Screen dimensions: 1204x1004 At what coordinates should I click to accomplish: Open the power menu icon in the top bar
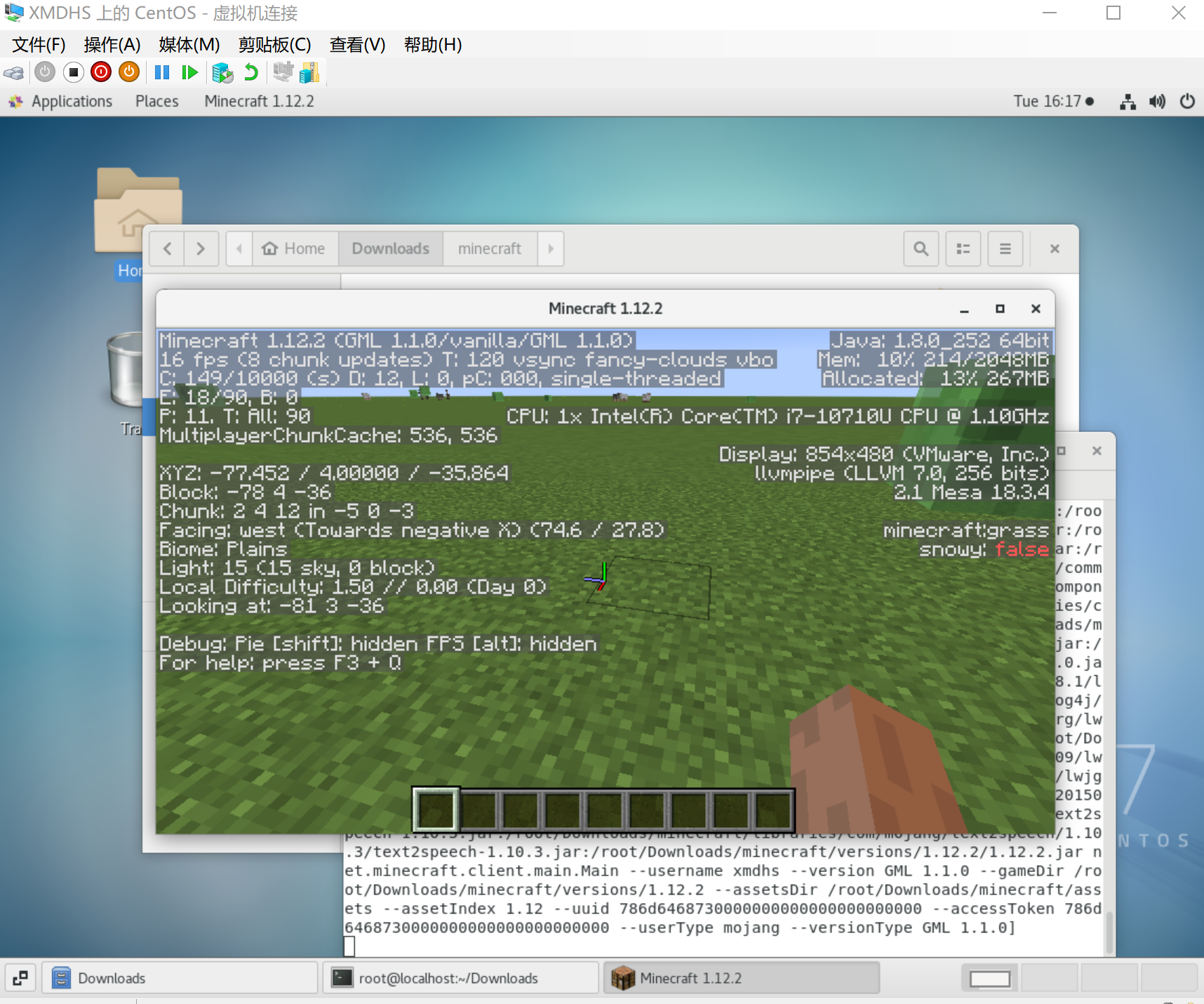pyautogui.click(x=1187, y=102)
